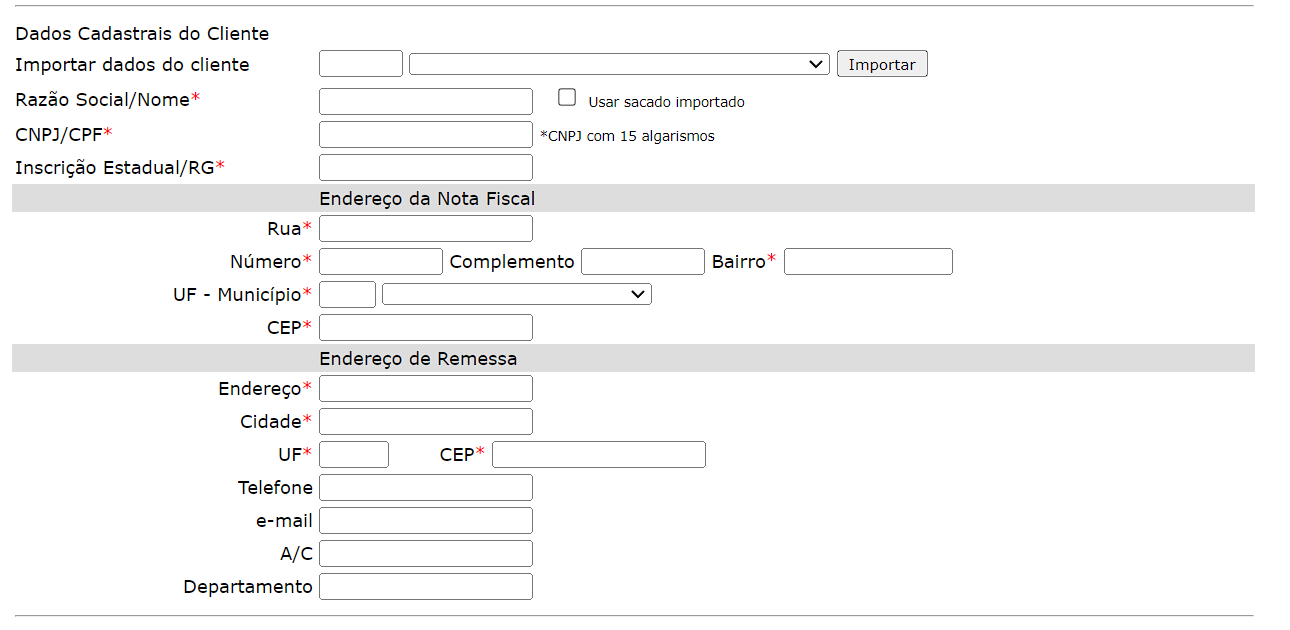Click the Complemento field

(642, 262)
